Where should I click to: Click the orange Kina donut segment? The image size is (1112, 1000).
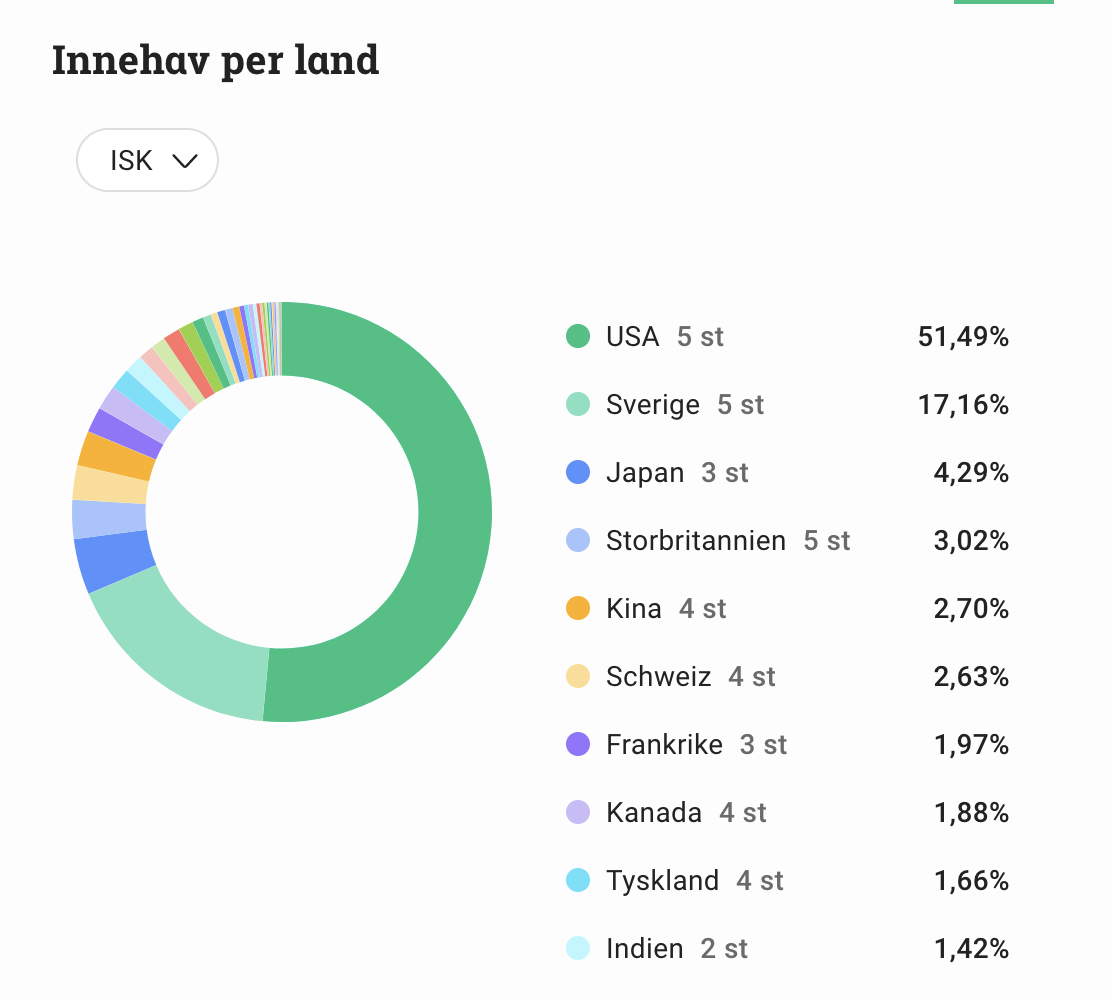click(117, 455)
